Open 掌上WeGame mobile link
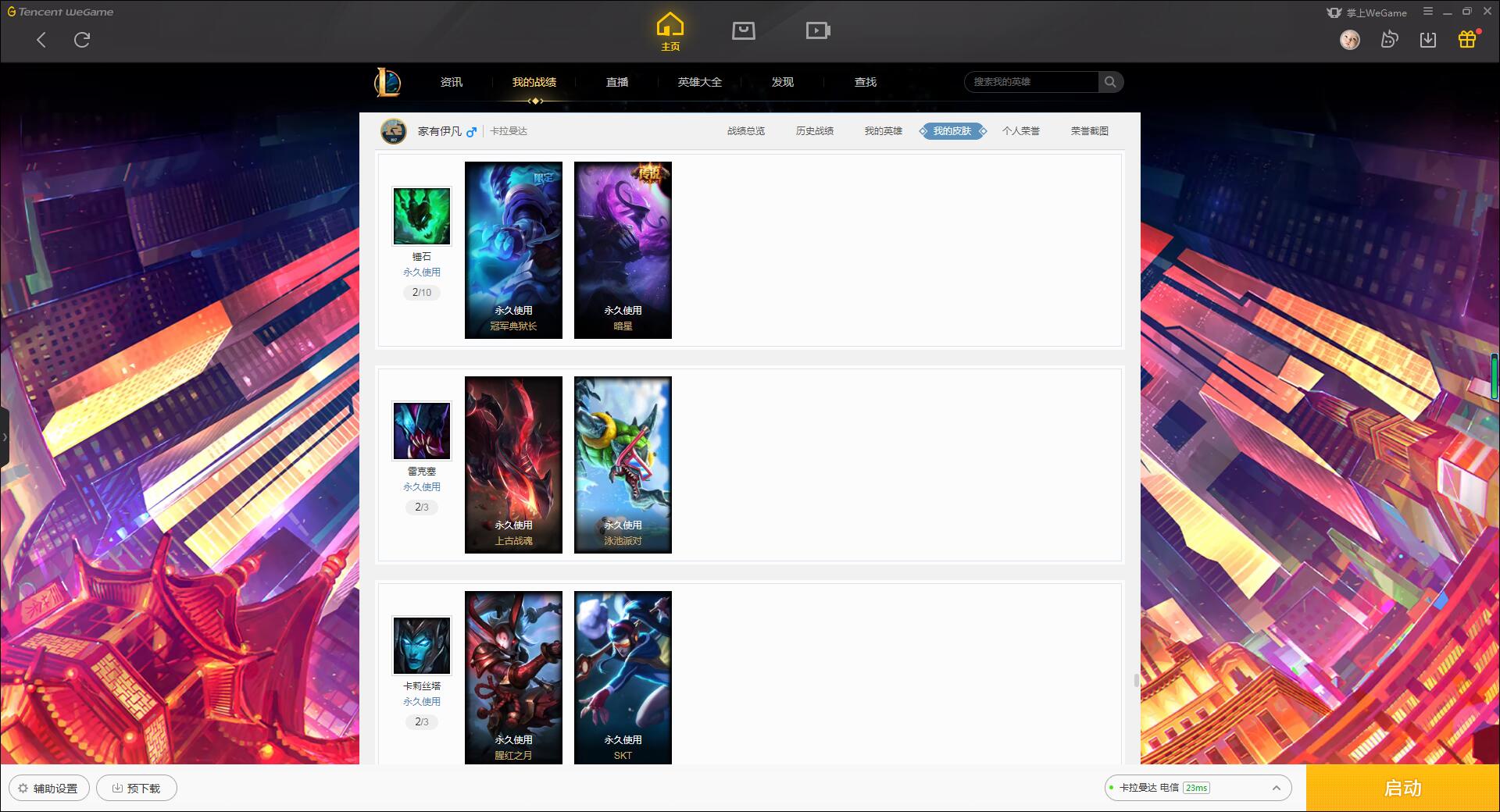Viewport: 1500px width, 812px height. [x=1366, y=12]
